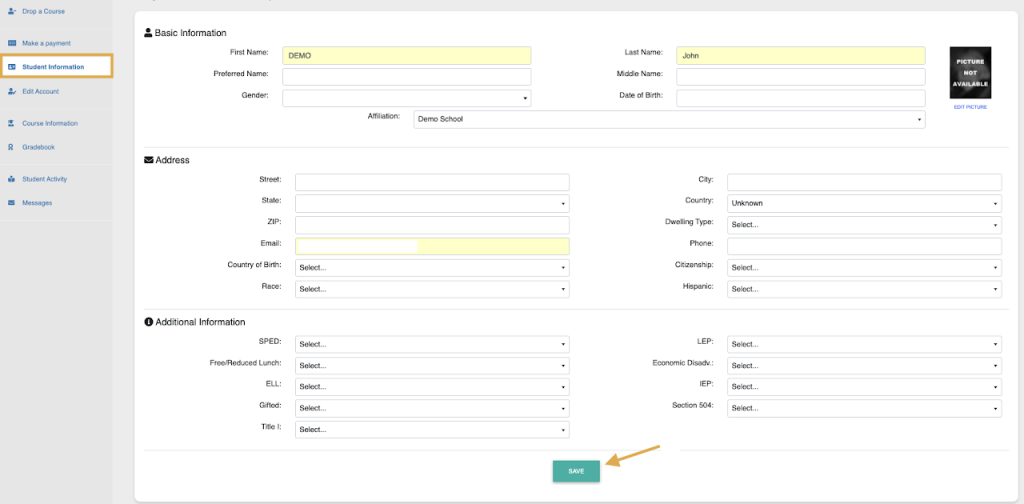Open the Free/Reduced Lunch dropdown
The width and height of the screenshot is (1024, 504).
pos(431,366)
